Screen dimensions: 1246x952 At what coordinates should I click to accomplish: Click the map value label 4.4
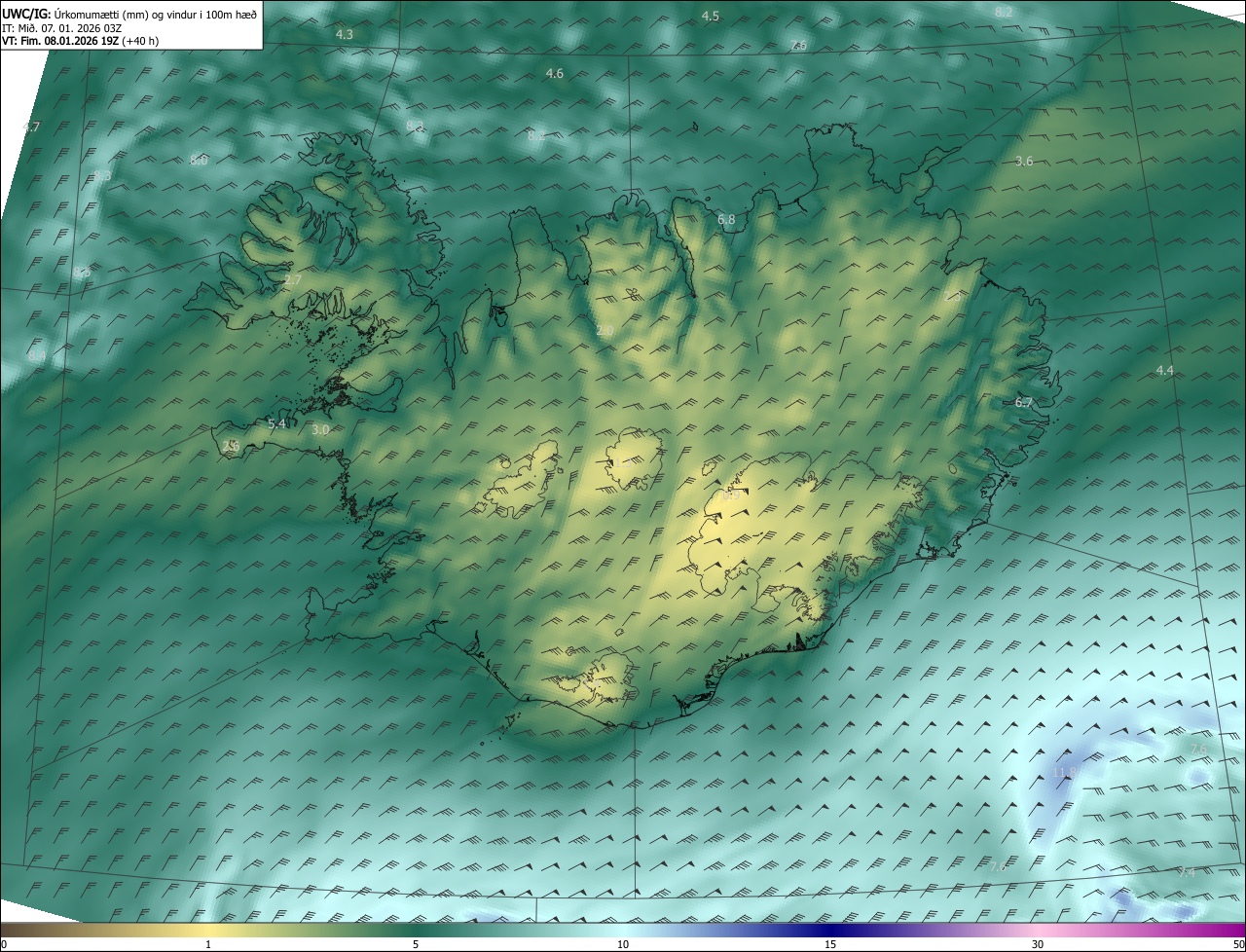1165,371
